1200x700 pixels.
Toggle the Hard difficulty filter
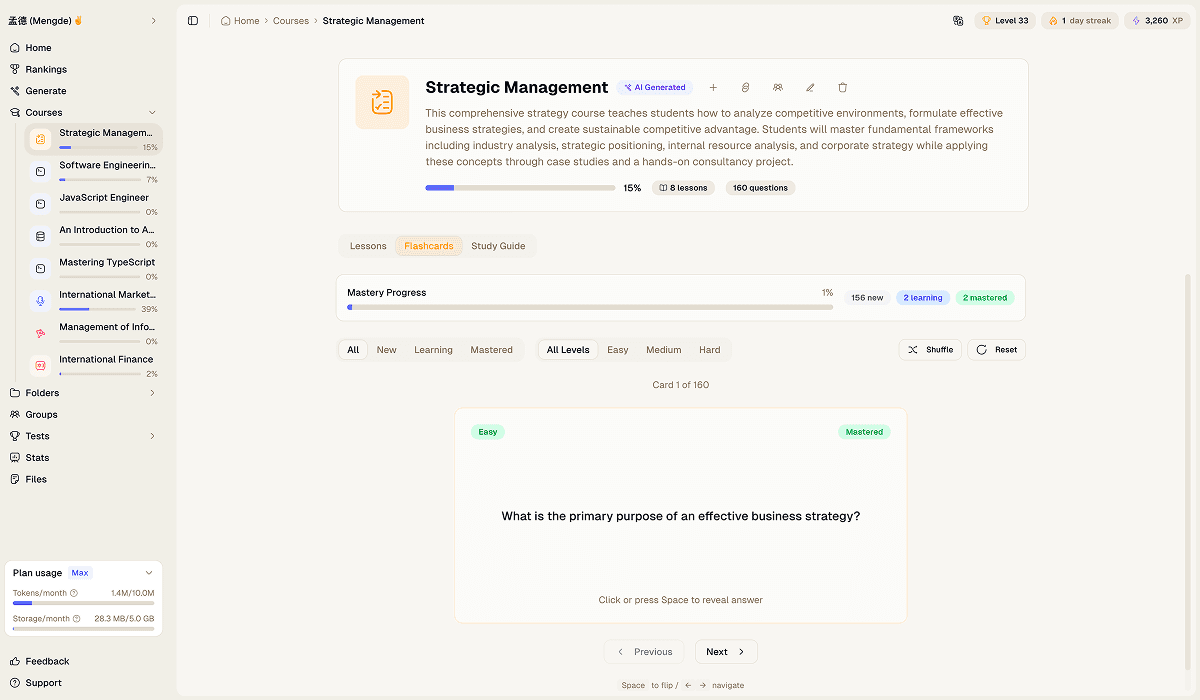tap(710, 349)
